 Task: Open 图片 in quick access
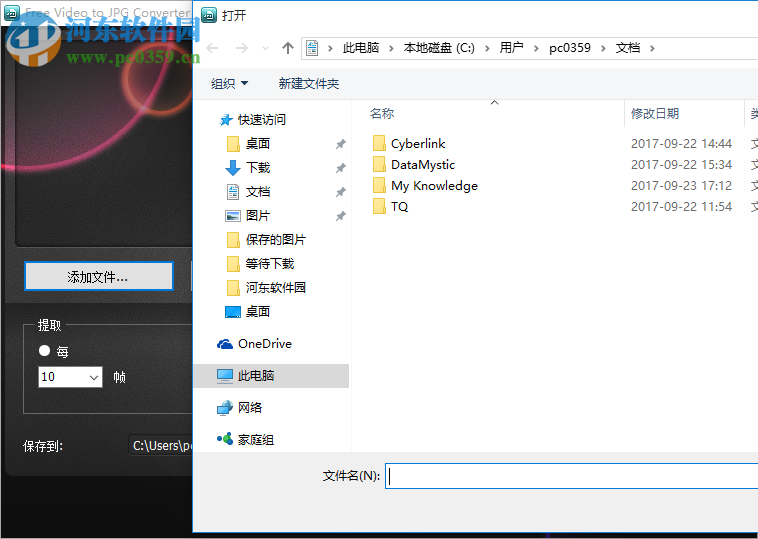coord(258,216)
